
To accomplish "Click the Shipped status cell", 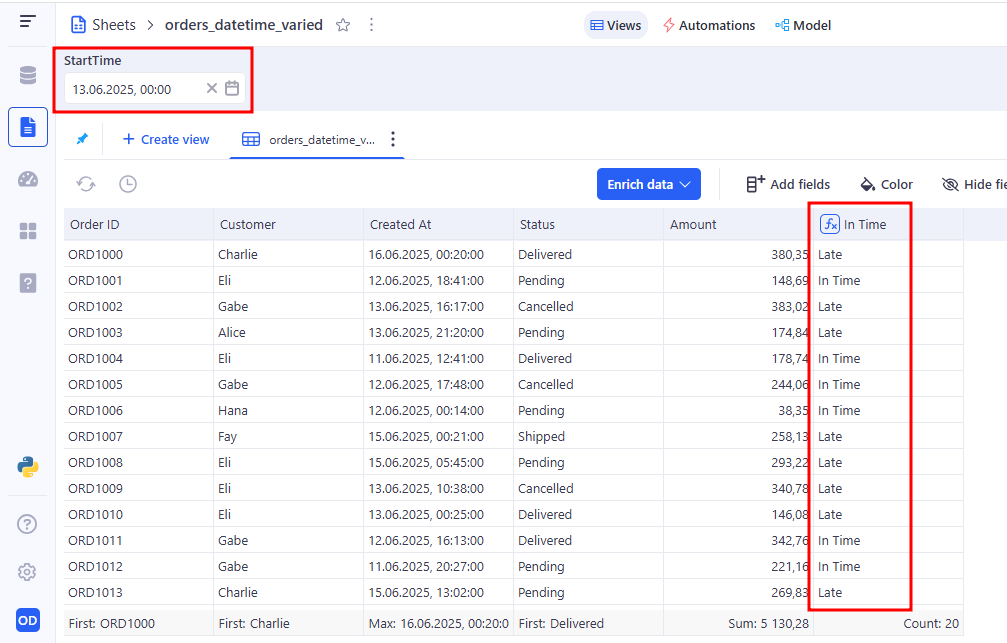I will coord(588,436).
